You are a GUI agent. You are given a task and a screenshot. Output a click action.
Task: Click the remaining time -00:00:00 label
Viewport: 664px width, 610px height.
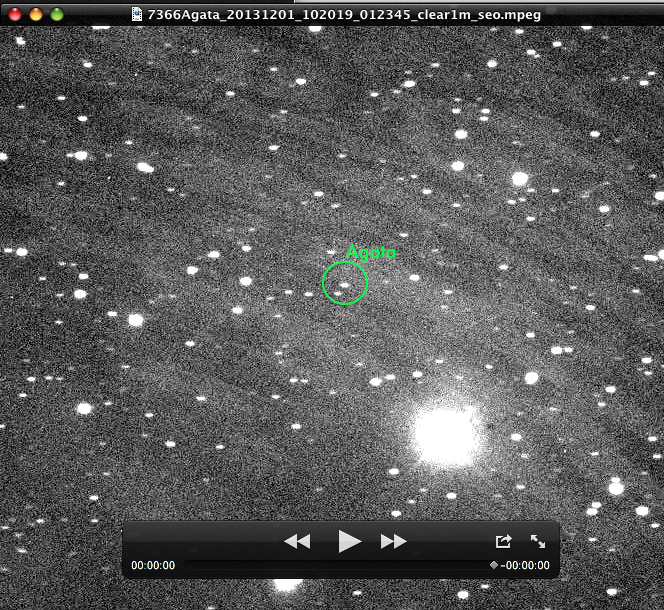[525, 565]
